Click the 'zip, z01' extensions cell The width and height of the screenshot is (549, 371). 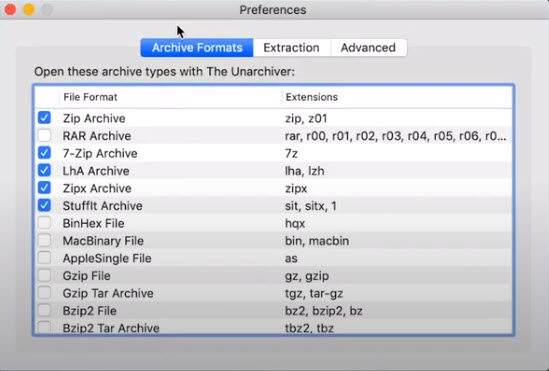coord(306,118)
